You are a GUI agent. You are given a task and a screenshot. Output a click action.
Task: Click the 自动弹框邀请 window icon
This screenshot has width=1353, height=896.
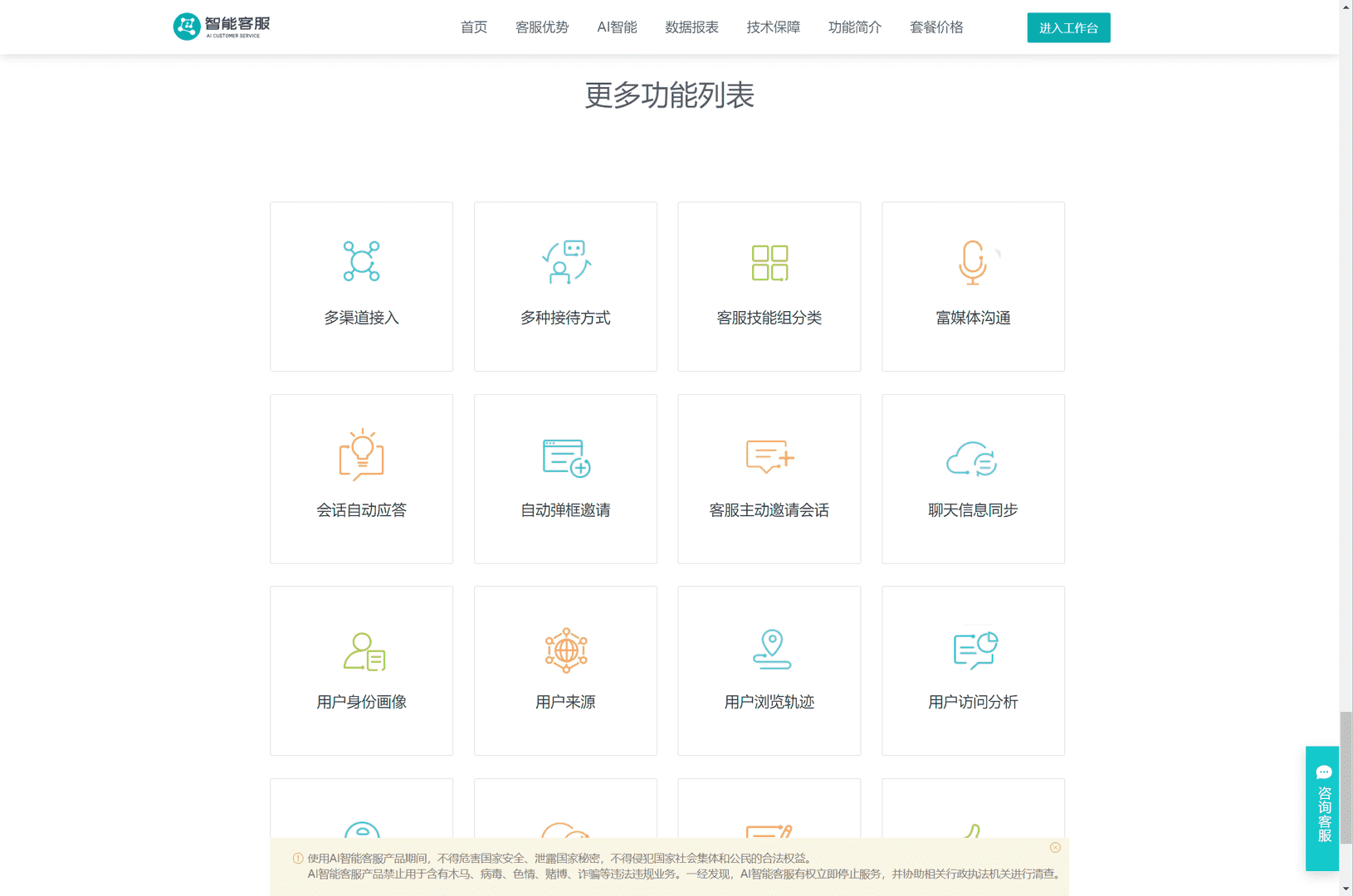tap(566, 458)
